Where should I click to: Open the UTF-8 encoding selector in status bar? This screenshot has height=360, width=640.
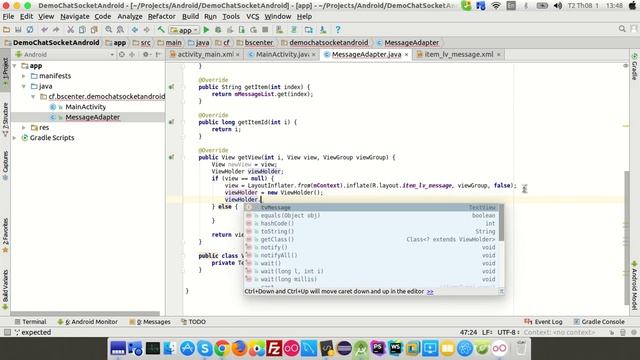(x=509, y=332)
